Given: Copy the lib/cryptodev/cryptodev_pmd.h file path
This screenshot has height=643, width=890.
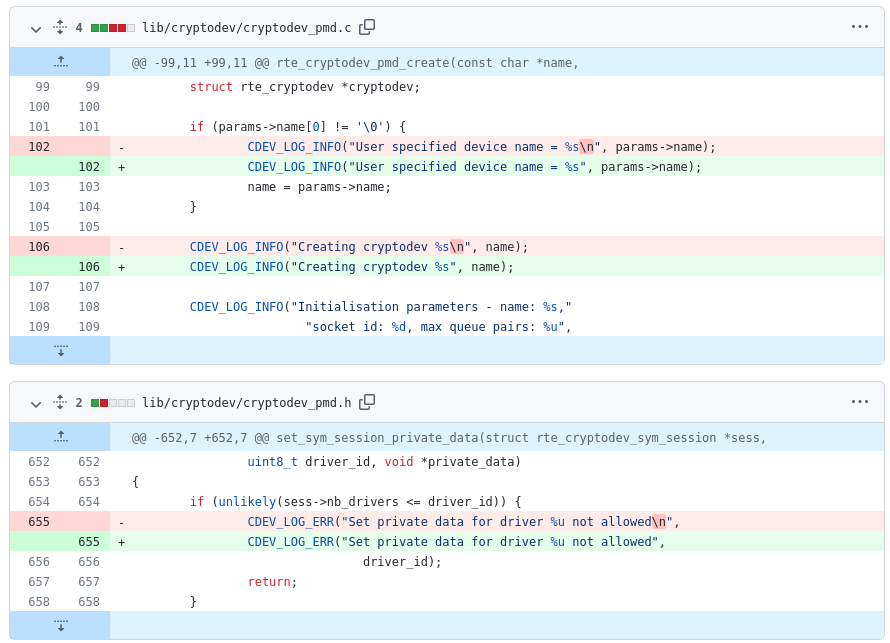Looking at the screenshot, I should (366, 402).
